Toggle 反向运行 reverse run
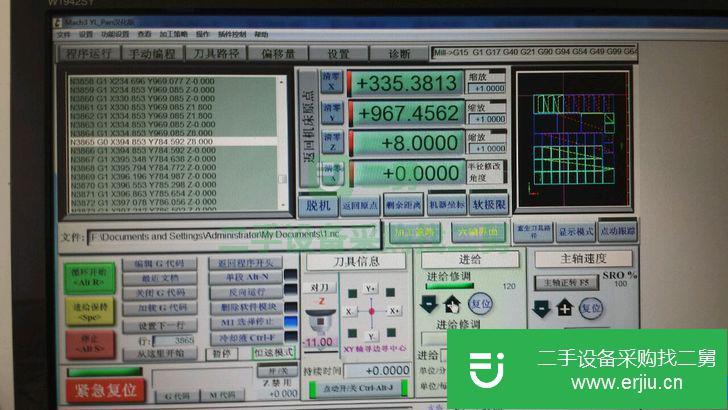Screen dimensions: 728x410 246,292
